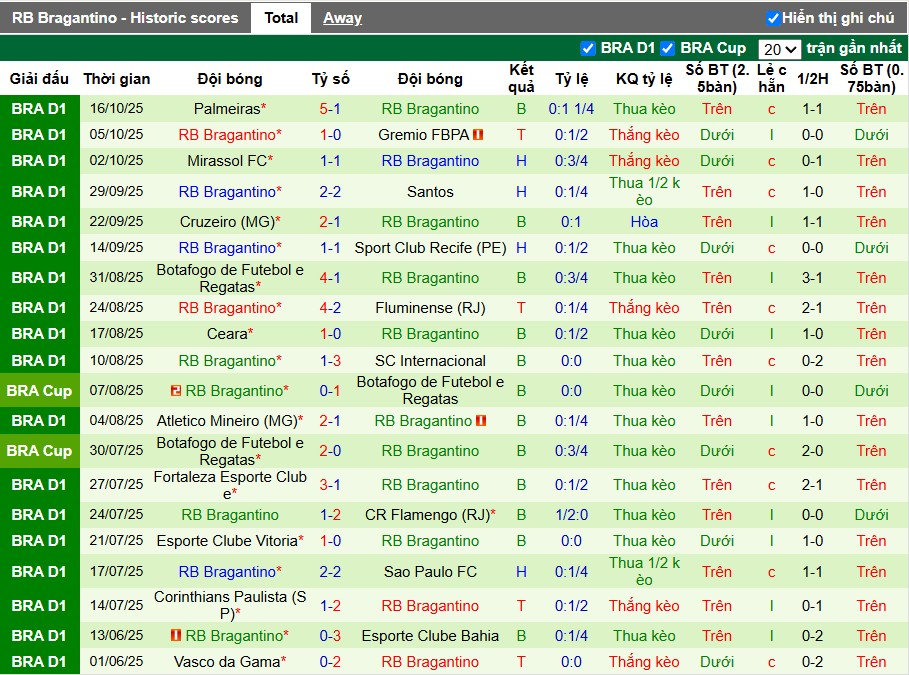Image resolution: width=909 pixels, height=675 pixels.
Task: Switch to the Total tab
Action: pyautogui.click(x=281, y=18)
